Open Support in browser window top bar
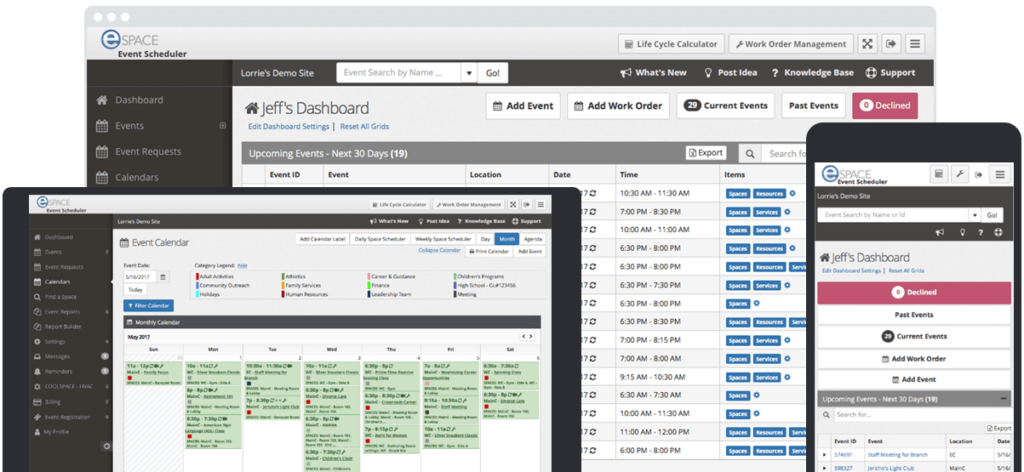1024x472 pixels. pos(890,72)
